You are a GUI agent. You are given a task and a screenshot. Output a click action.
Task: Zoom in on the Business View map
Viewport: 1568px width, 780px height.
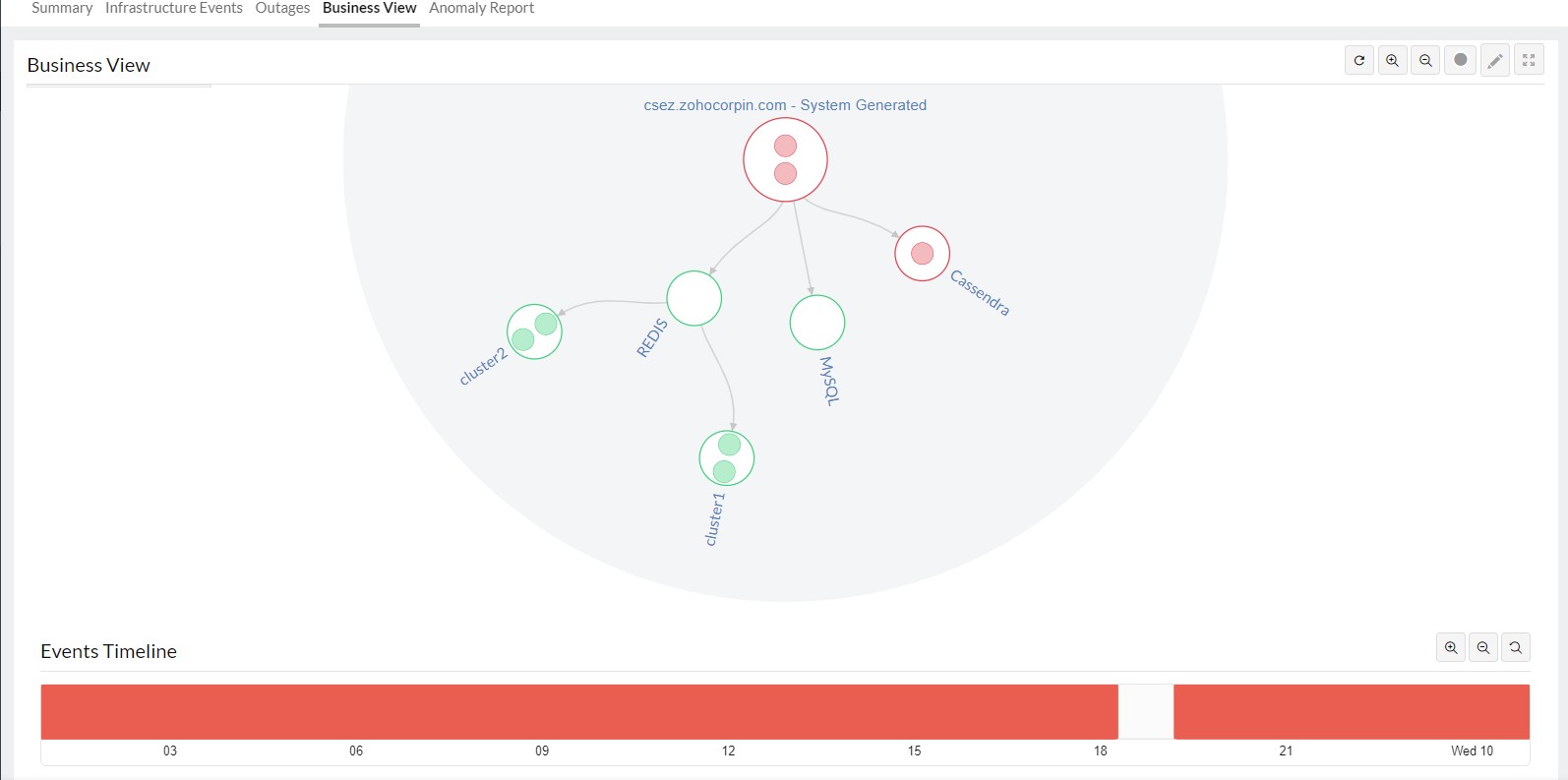pyautogui.click(x=1393, y=60)
